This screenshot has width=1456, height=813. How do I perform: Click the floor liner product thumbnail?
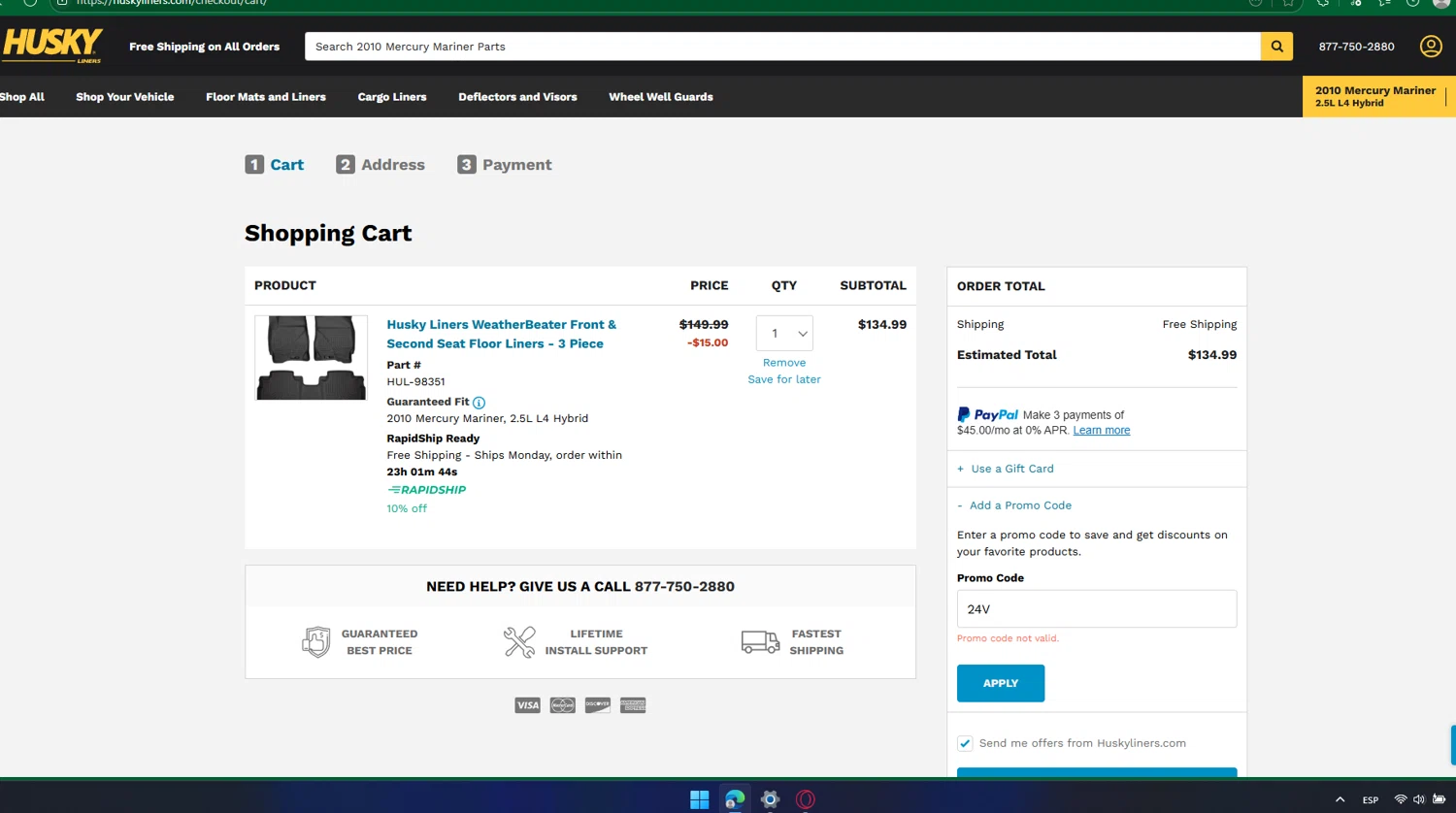pyautogui.click(x=312, y=358)
